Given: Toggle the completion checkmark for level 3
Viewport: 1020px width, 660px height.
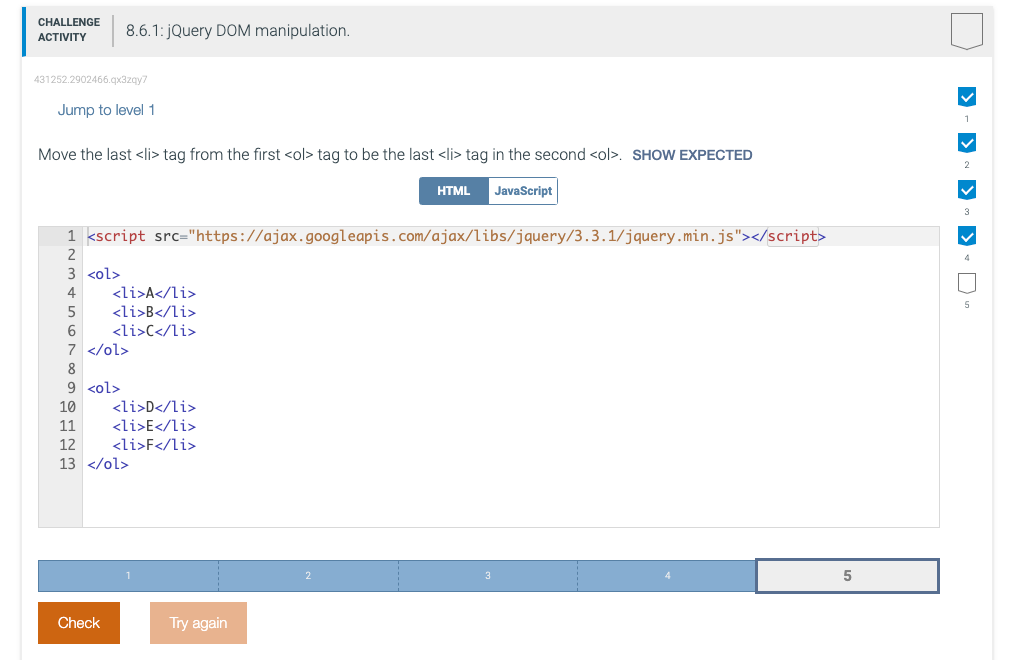Looking at the screenshot, I should (966, 190).
